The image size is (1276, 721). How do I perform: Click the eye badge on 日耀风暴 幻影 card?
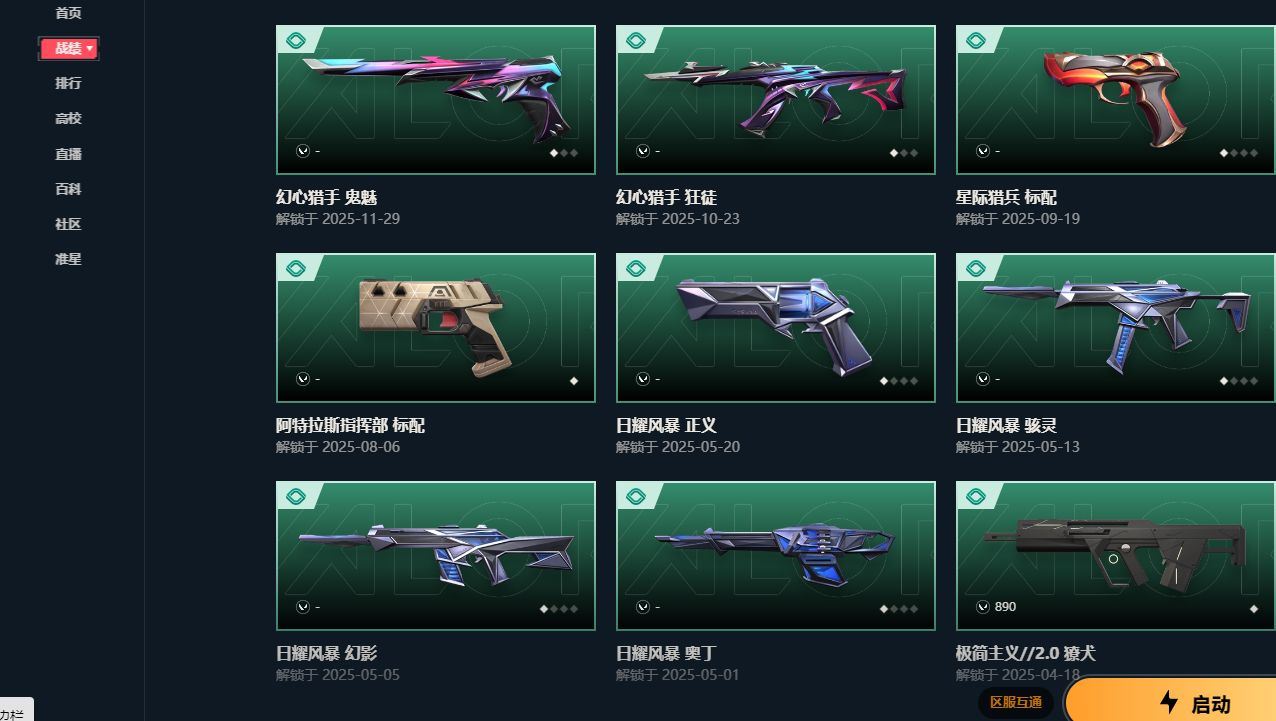click(x=296, y=497)
